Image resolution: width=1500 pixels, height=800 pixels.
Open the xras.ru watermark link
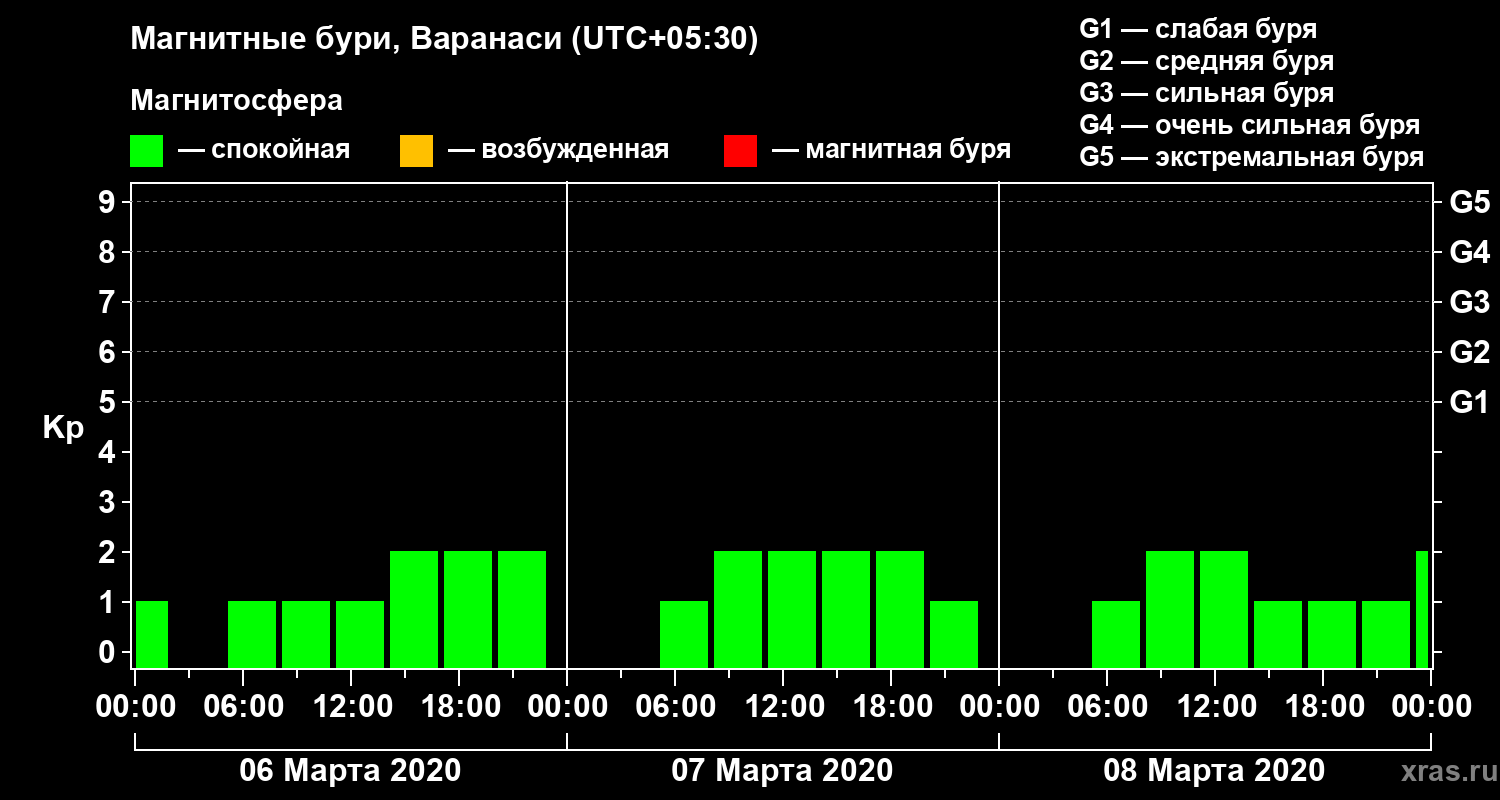coord(1444,773)
